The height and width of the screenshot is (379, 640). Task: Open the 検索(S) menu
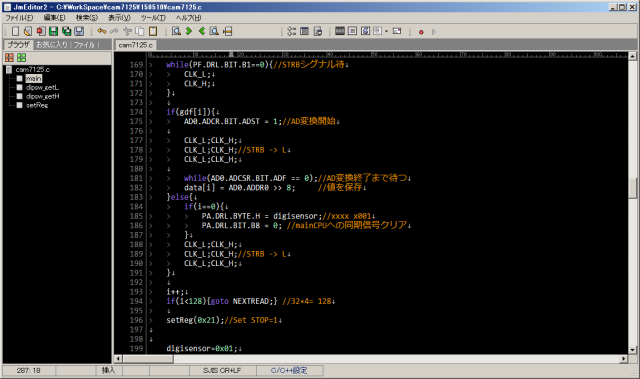click(x=87, y=18)
